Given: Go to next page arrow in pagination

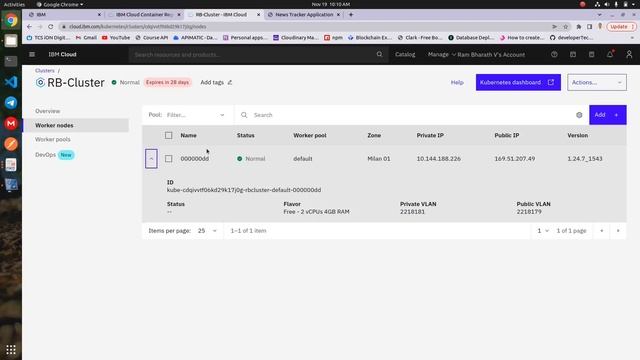Looking at the screenshot, I should 618,231.
